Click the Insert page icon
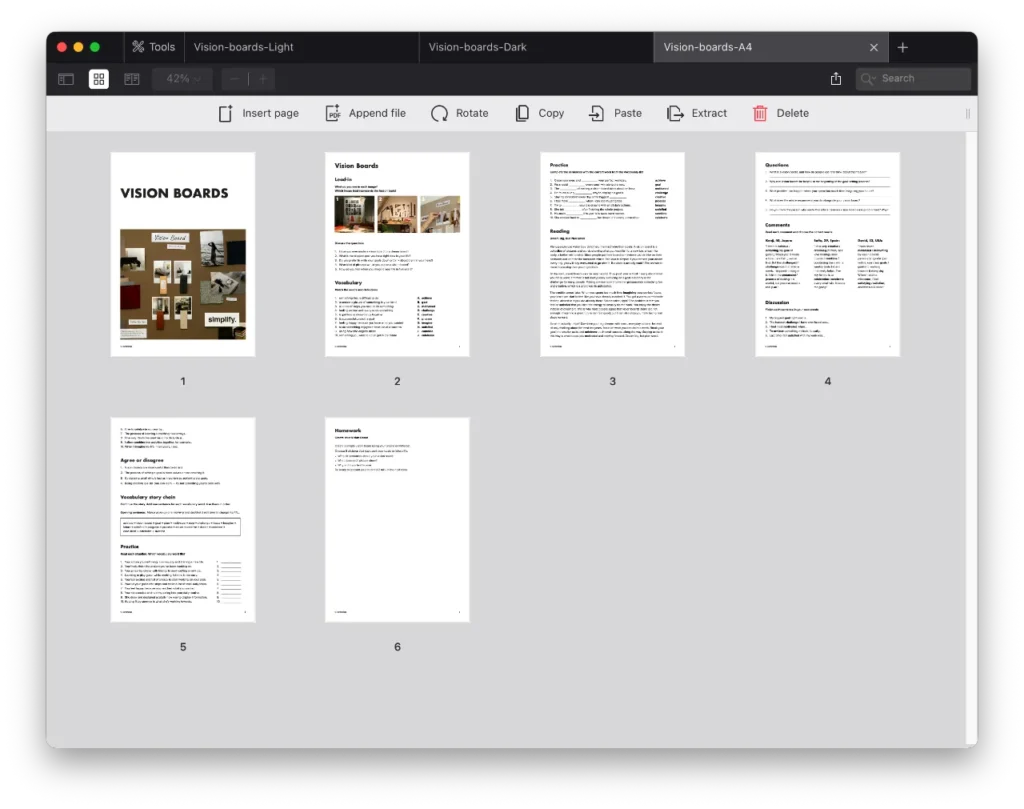 point(224,113)
